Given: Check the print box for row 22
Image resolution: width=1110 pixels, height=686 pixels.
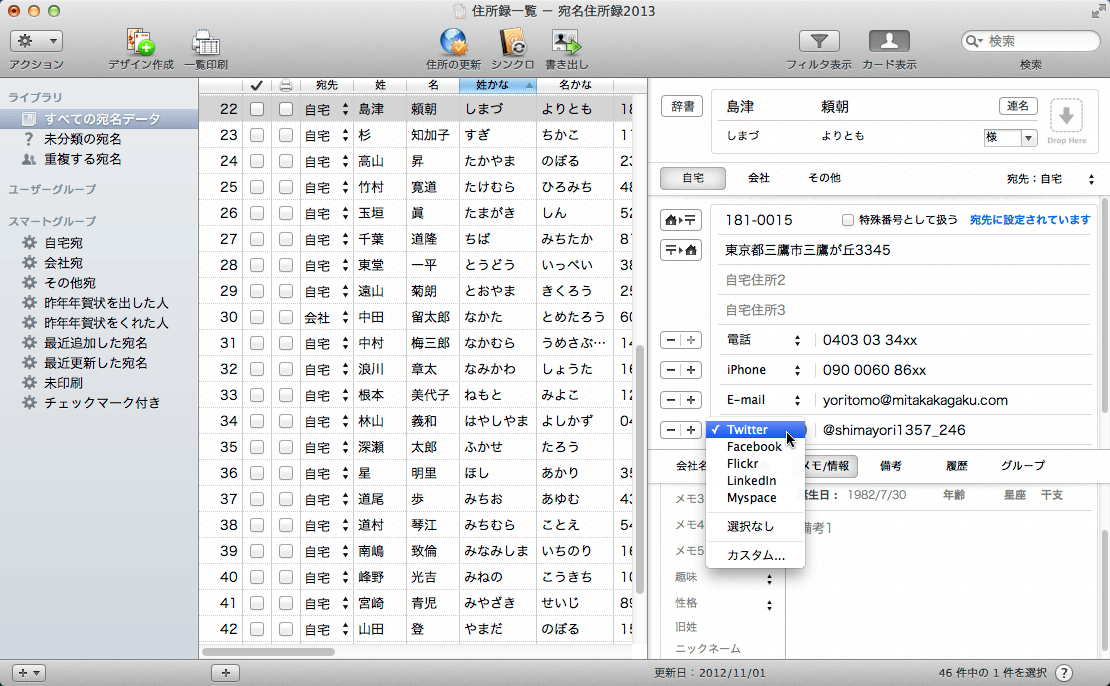Looking at the screenshot, I should point(285,109).
